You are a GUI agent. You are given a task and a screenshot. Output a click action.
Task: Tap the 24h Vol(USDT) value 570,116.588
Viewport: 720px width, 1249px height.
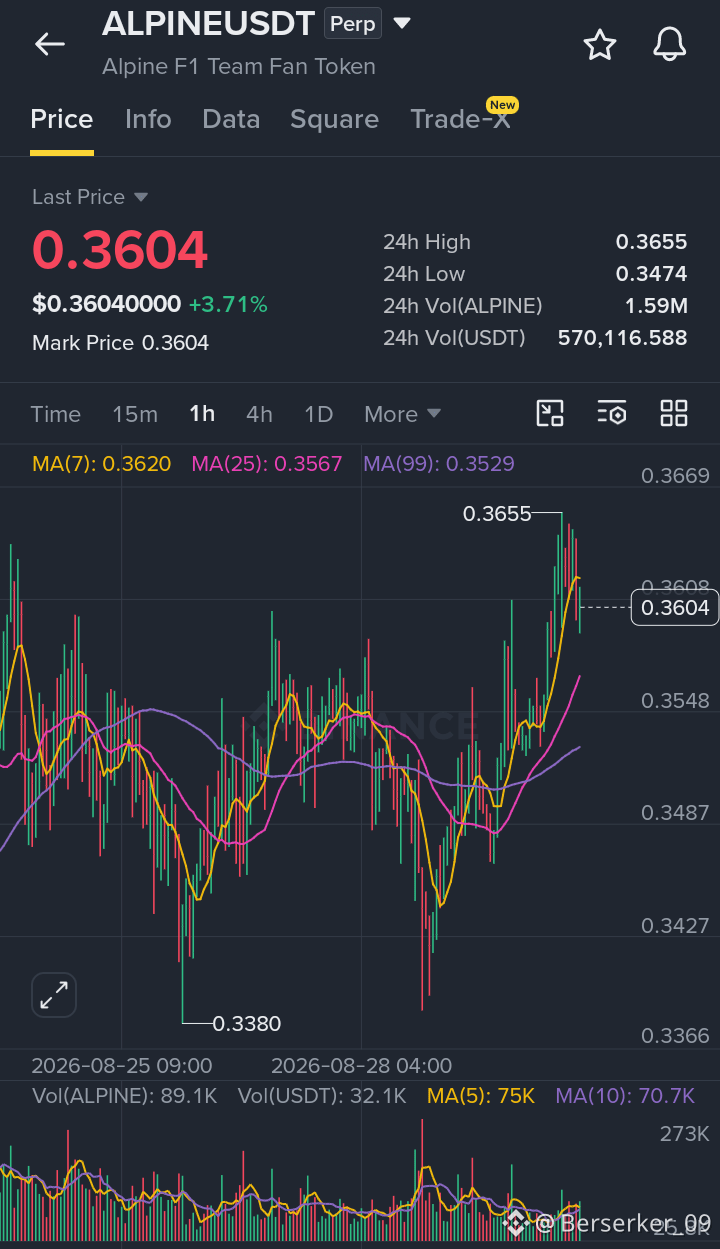point(622,338)
